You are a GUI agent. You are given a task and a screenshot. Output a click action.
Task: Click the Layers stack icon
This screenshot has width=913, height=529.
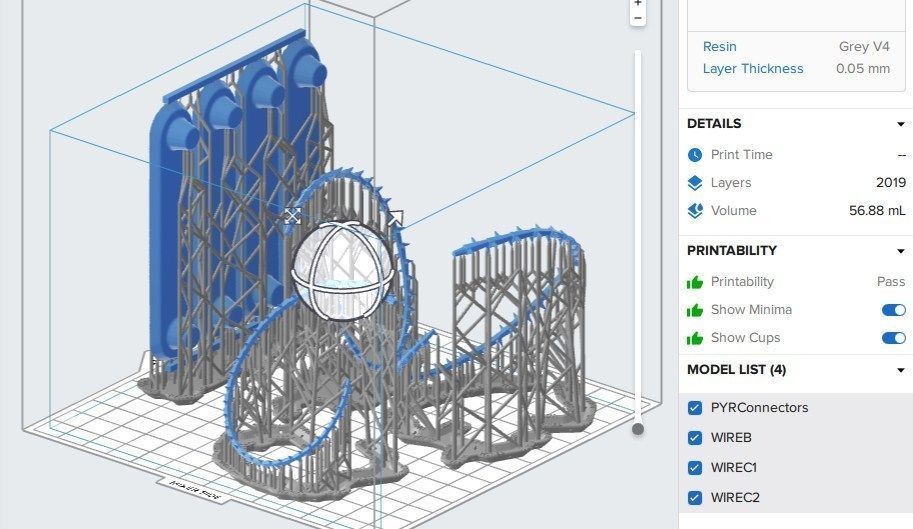click(x=695, y=183)
